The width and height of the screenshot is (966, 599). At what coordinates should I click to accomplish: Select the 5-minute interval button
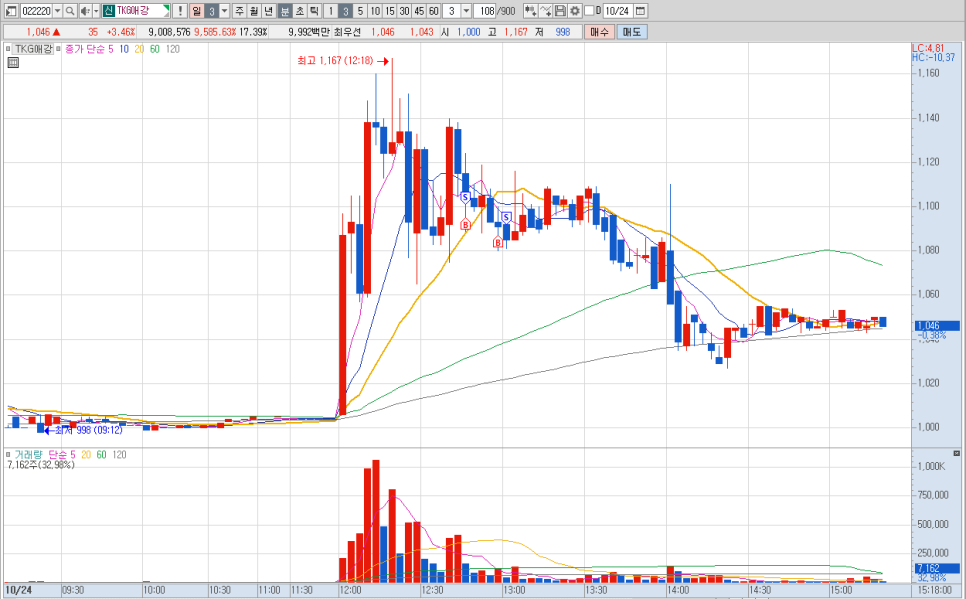click(x=360, y=11)
